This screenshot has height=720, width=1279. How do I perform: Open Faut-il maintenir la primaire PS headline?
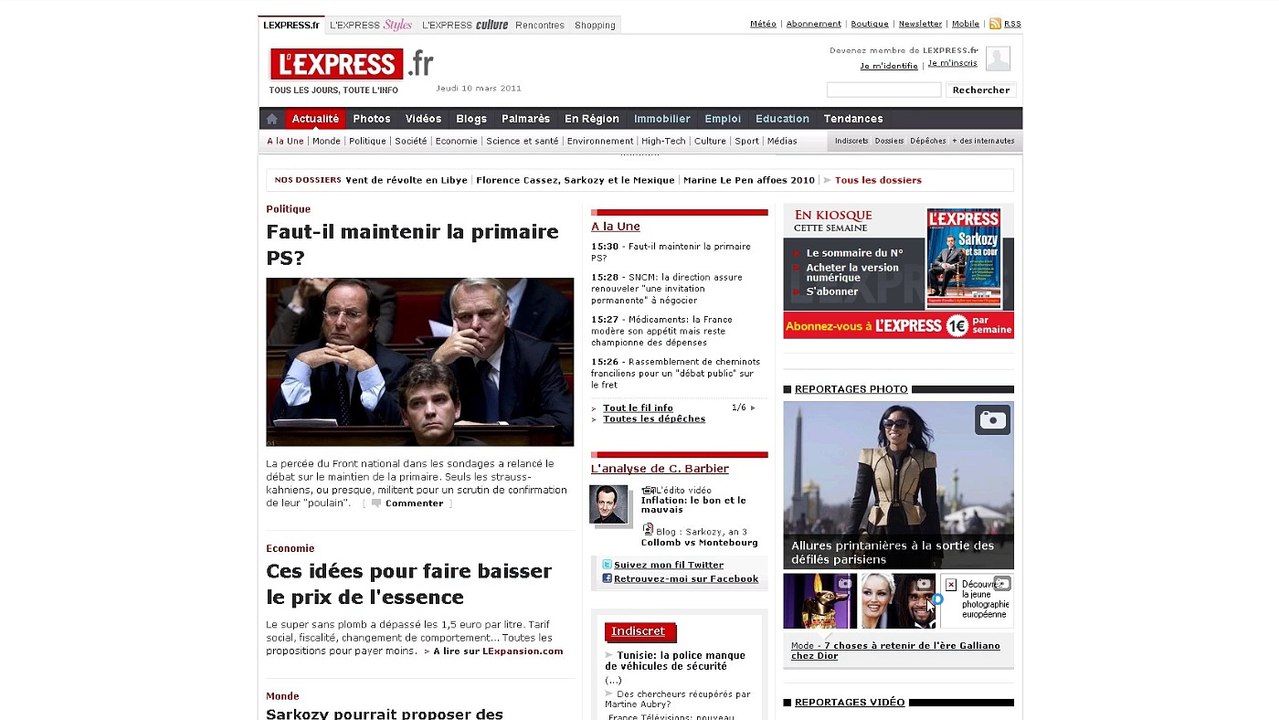point(412,245)
